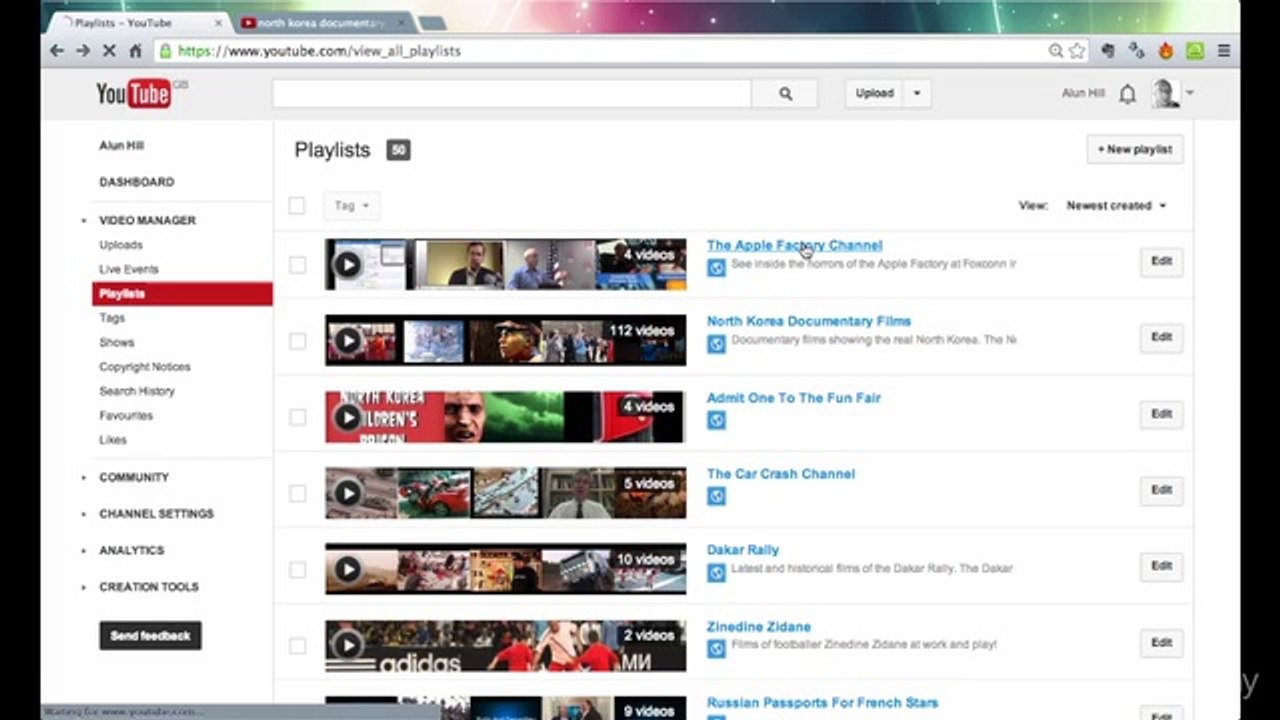Click the globe privacy icon under Zinedine Zidane
This screenshot has width=1280, height=720.
tap(716, 649)
